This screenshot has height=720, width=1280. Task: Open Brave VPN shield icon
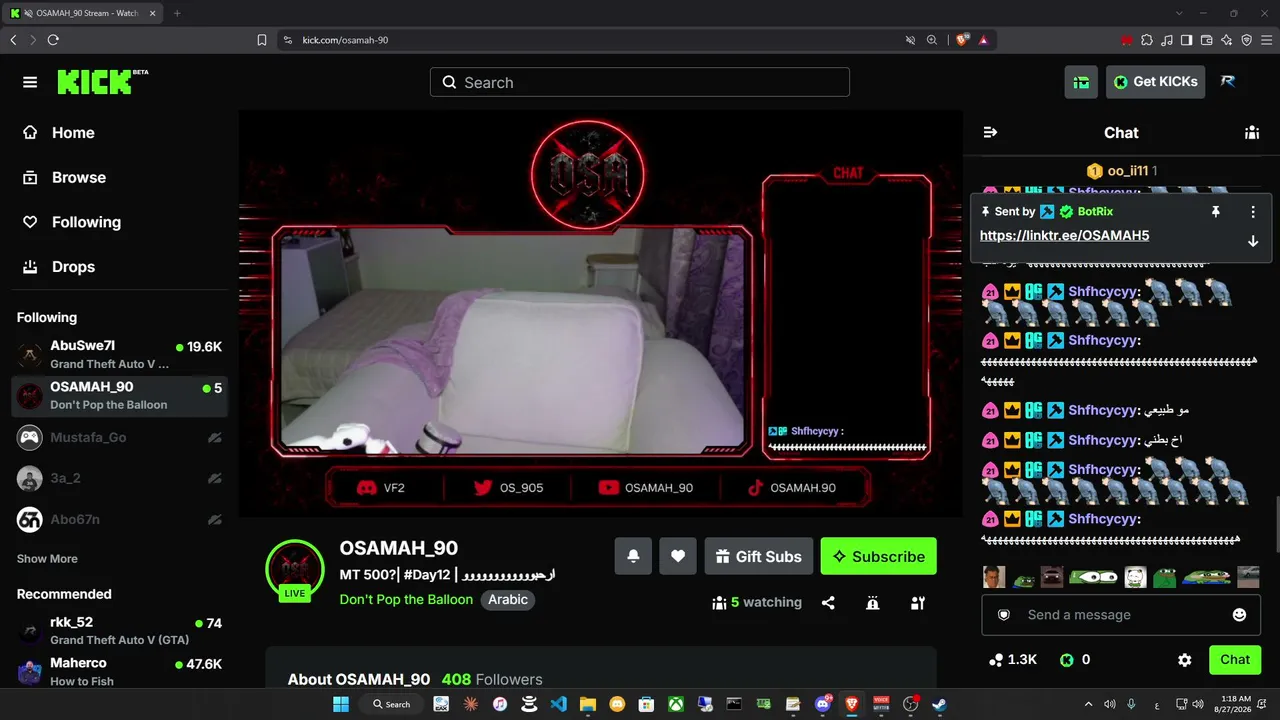tap(1247, 40)
